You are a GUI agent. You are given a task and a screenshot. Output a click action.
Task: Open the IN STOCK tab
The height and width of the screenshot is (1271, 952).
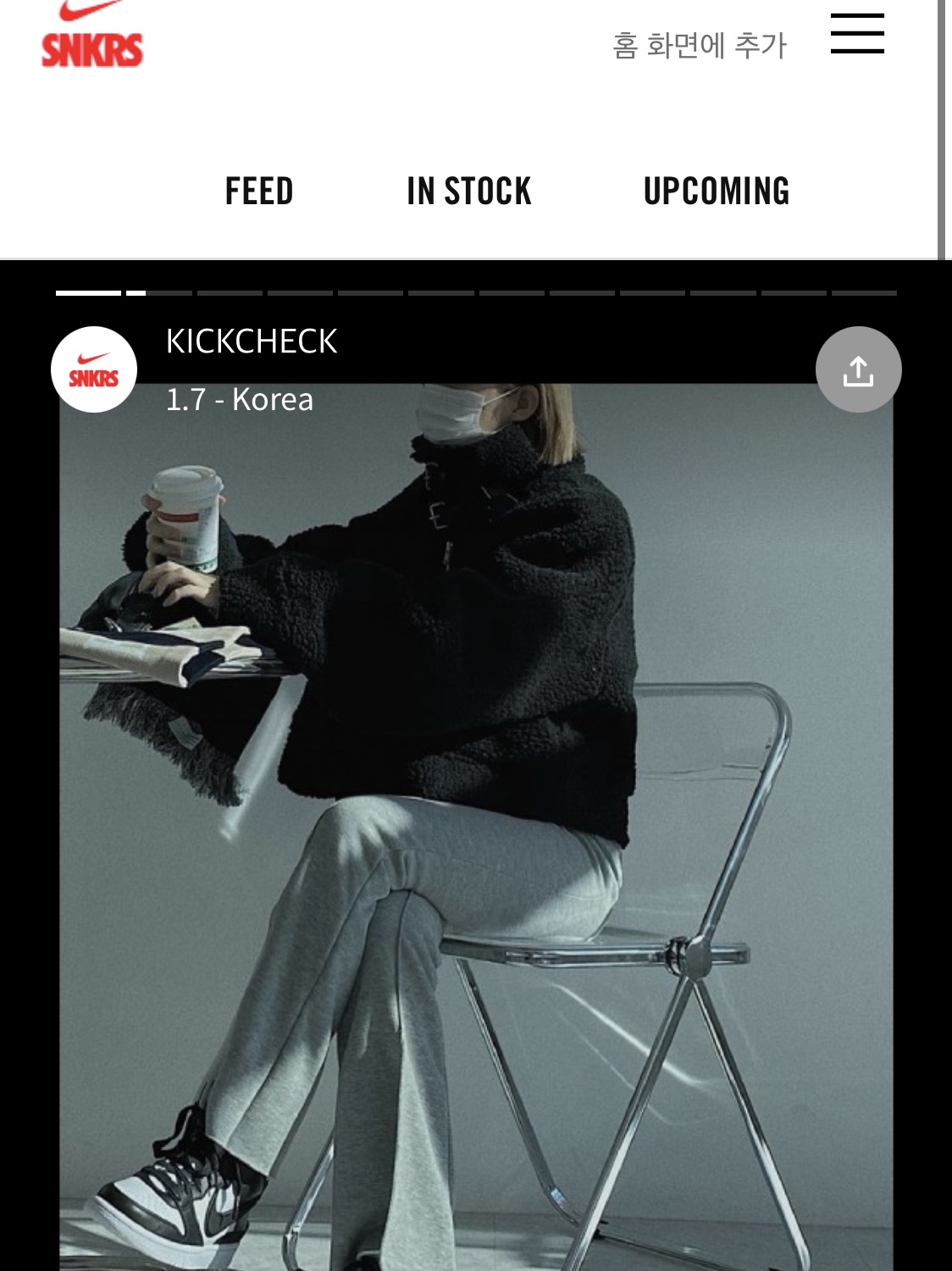[x=469, y=191]
